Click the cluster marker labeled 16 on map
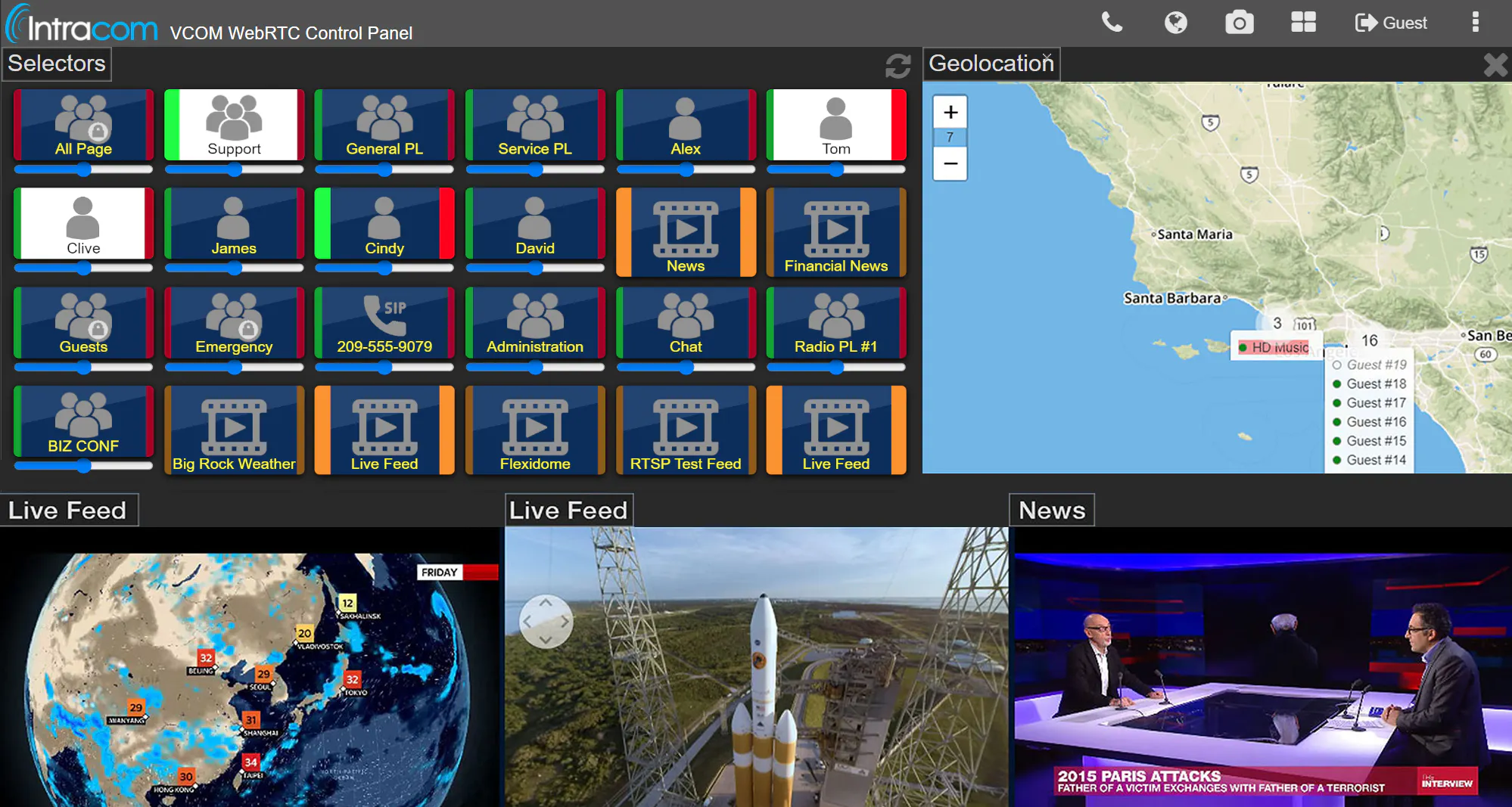The width and height of the screenshot is (1512, 807). point(1370,340)
